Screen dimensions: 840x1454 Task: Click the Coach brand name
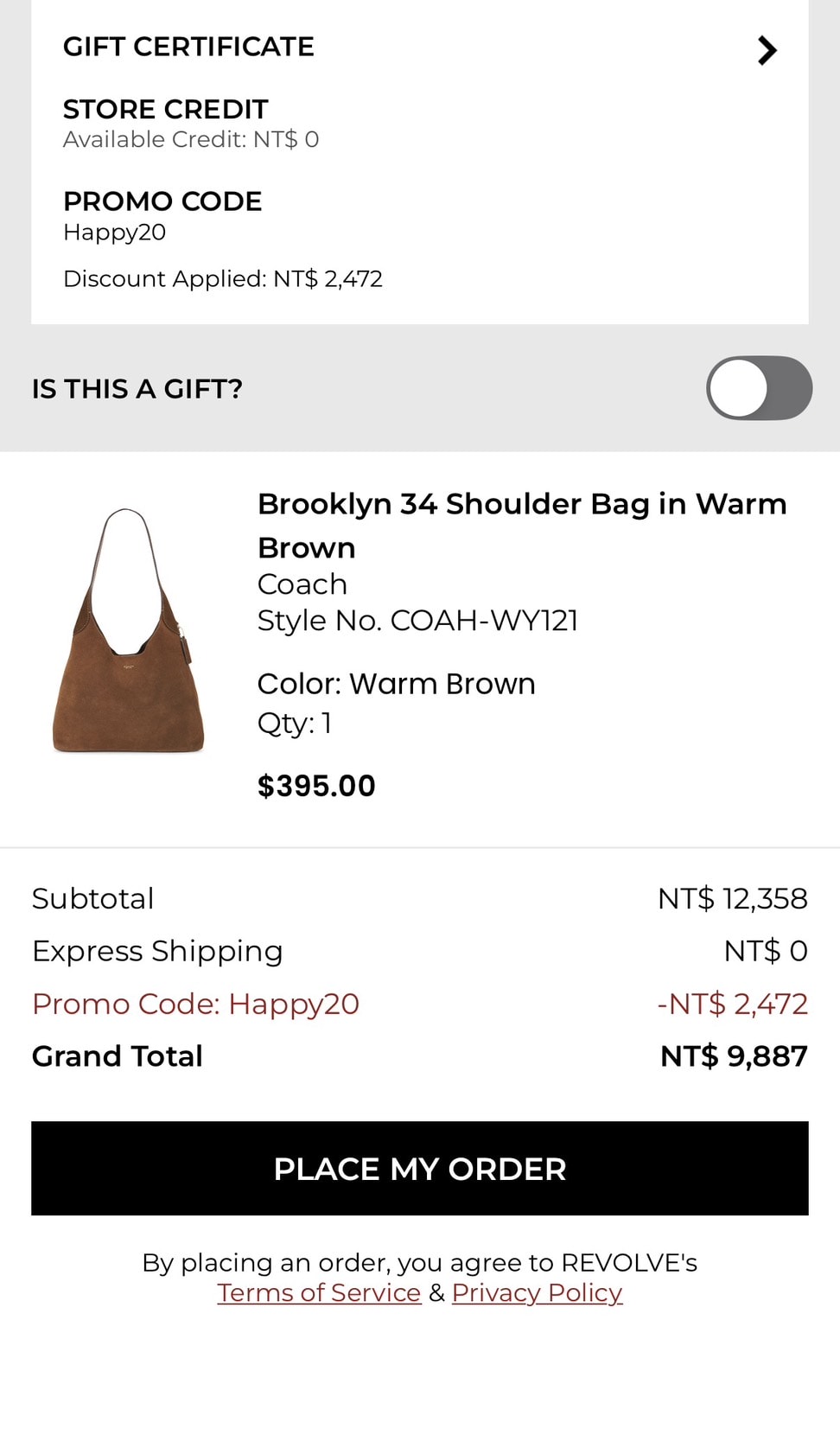tap(302, 584)
